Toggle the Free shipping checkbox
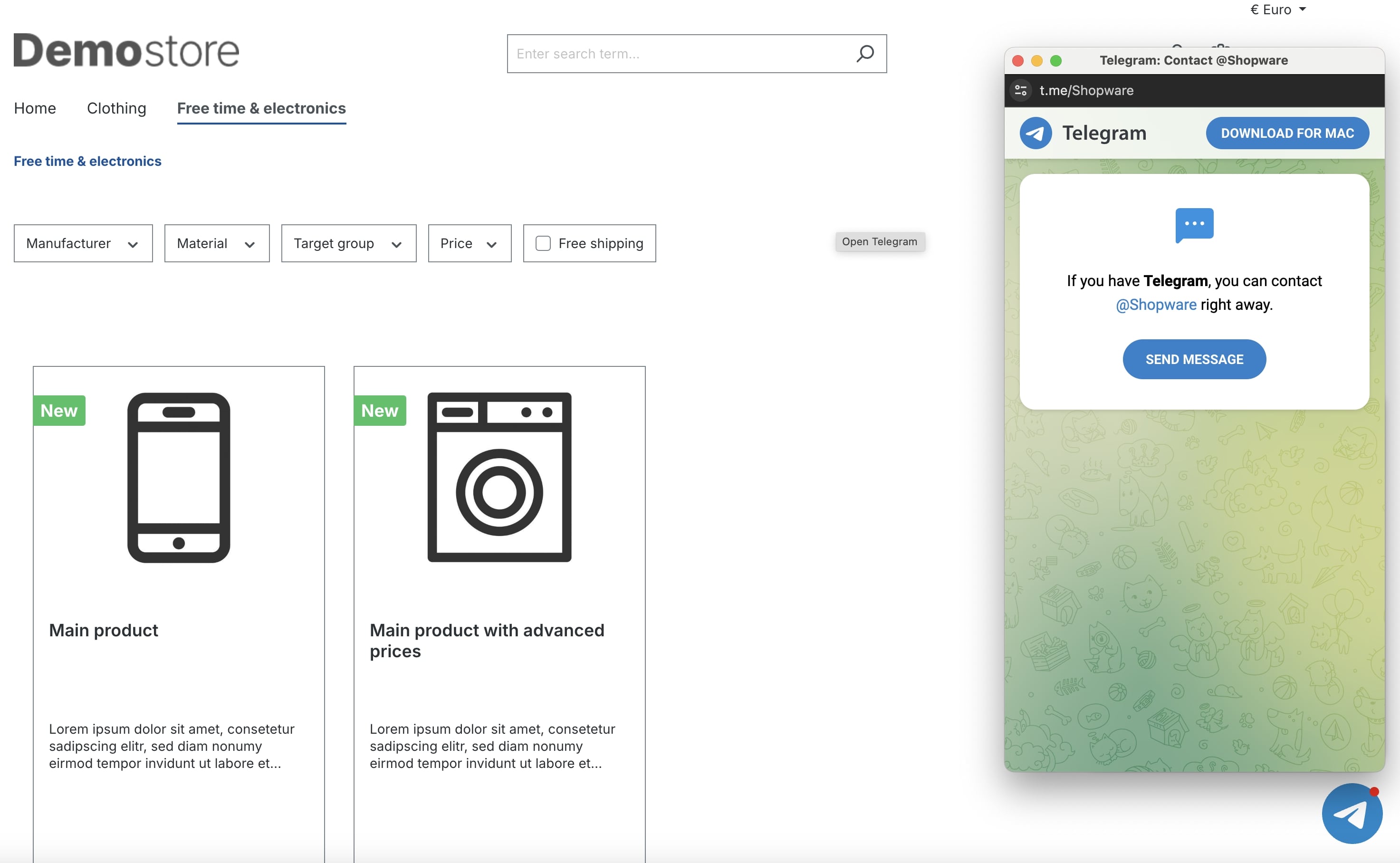Viewport: 1400px width, 863px height. click(543, 243)
